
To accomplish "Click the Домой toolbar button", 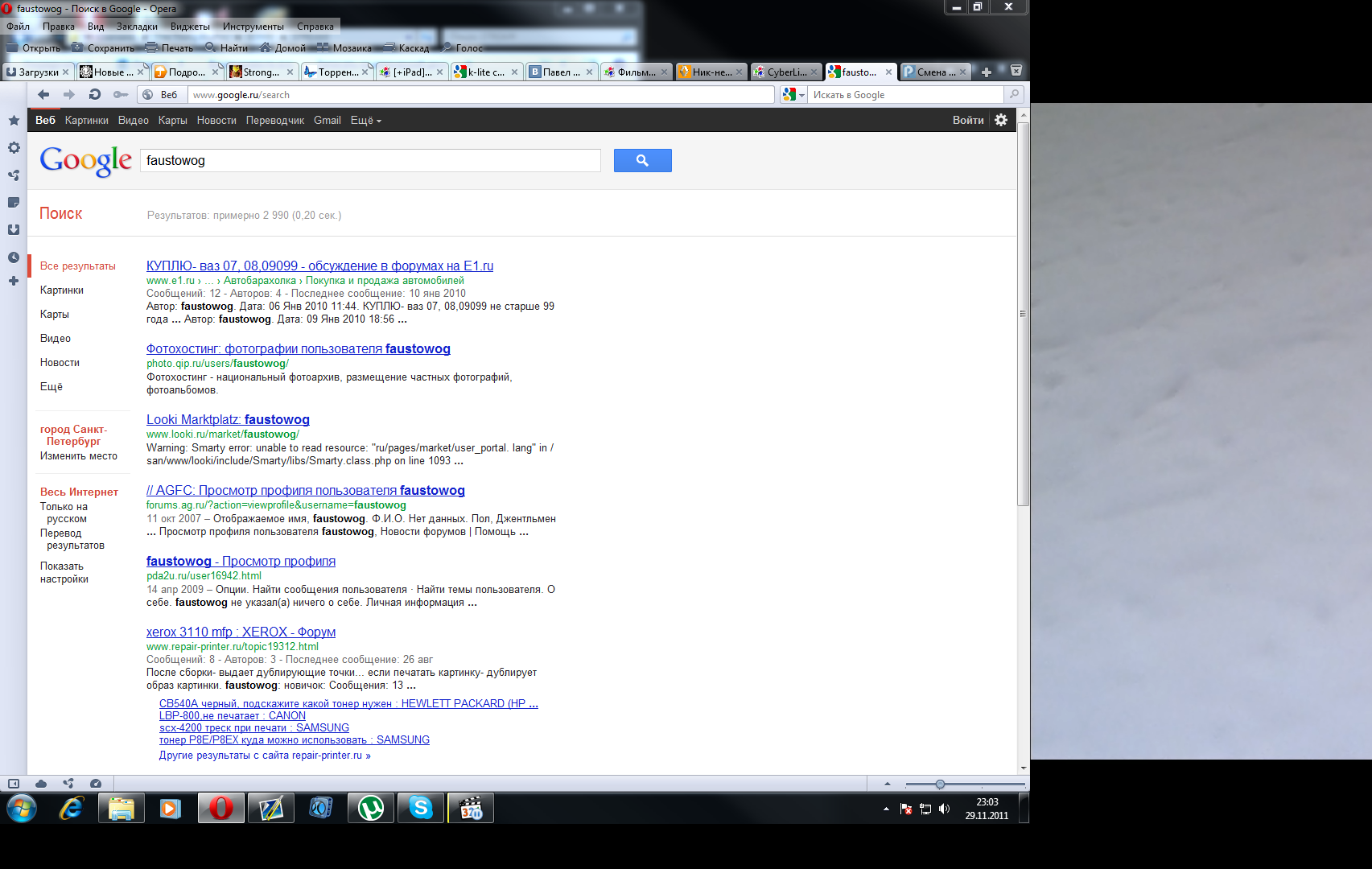I will [x=282, y=48].
